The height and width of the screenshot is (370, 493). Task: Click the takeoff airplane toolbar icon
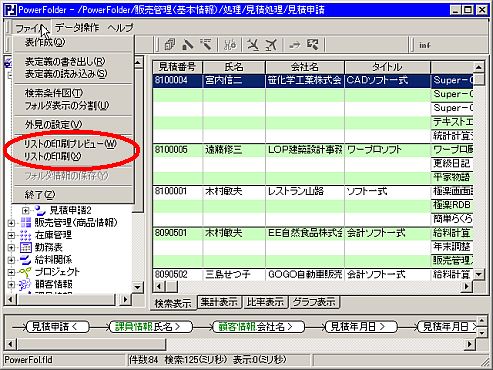(x=271, y=44)
